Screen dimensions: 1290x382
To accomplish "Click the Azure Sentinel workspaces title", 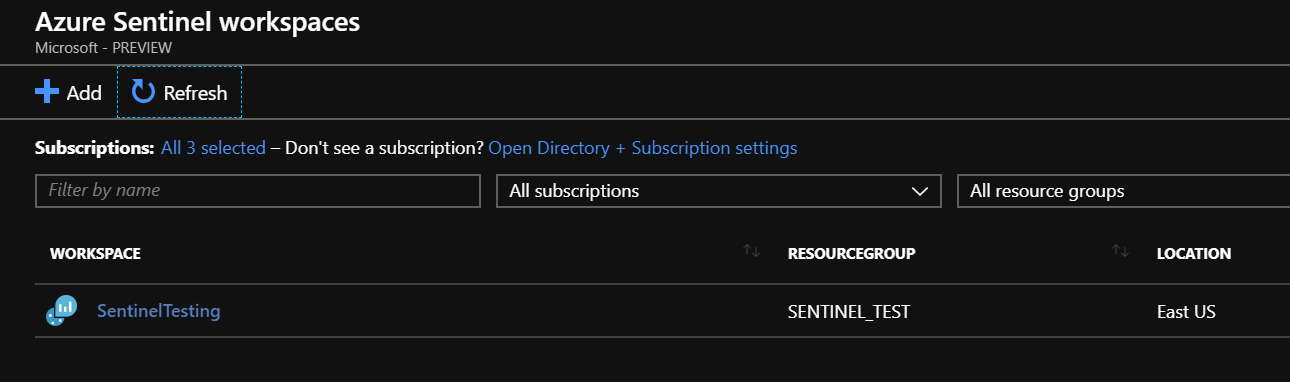I will point(197,21).
